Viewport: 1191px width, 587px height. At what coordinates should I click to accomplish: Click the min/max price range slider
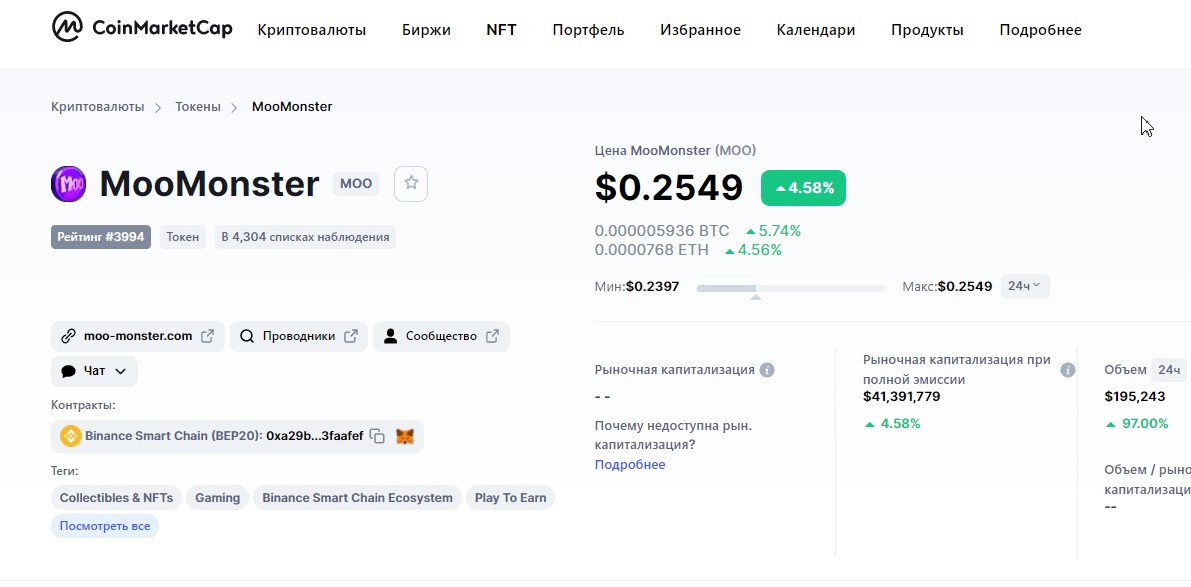790,288
